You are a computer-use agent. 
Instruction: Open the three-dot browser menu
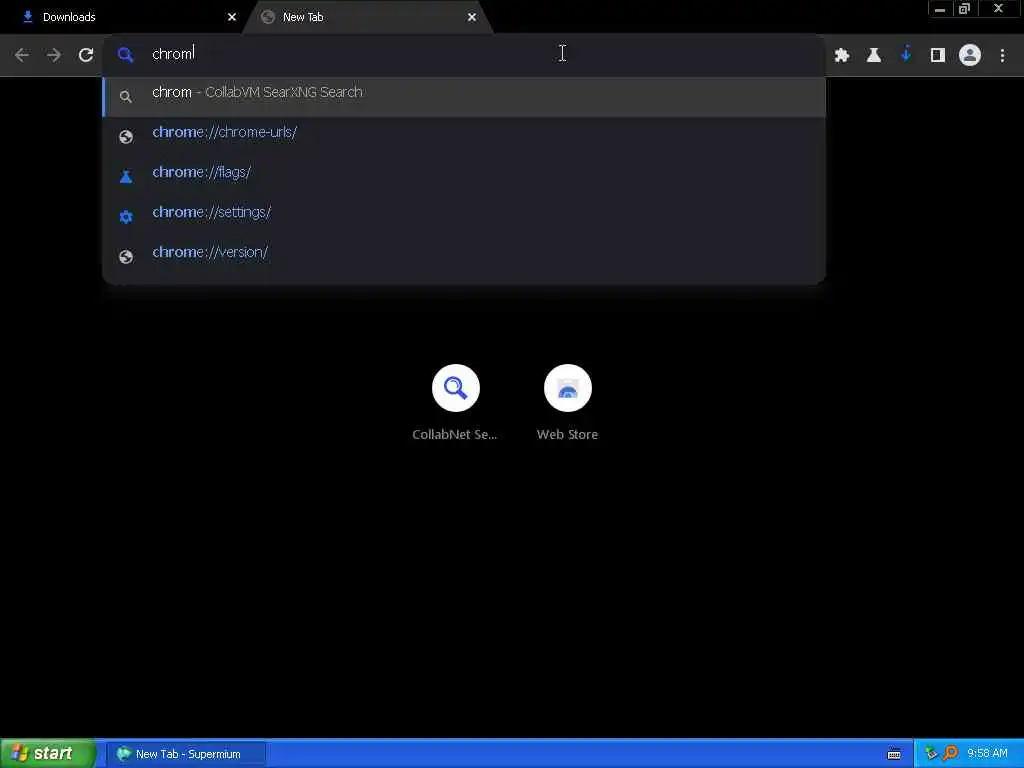coord(1002,55)
